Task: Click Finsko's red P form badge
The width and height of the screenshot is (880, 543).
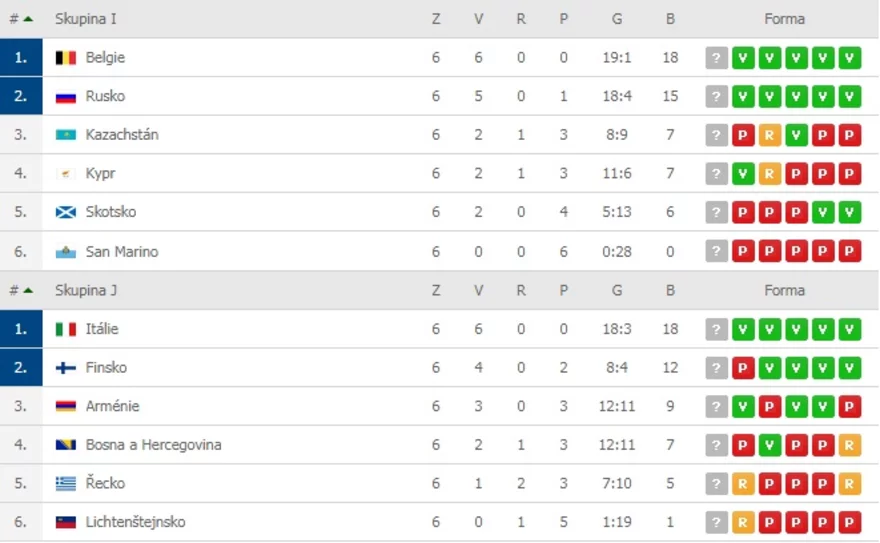Action: (x=742, y=368)
